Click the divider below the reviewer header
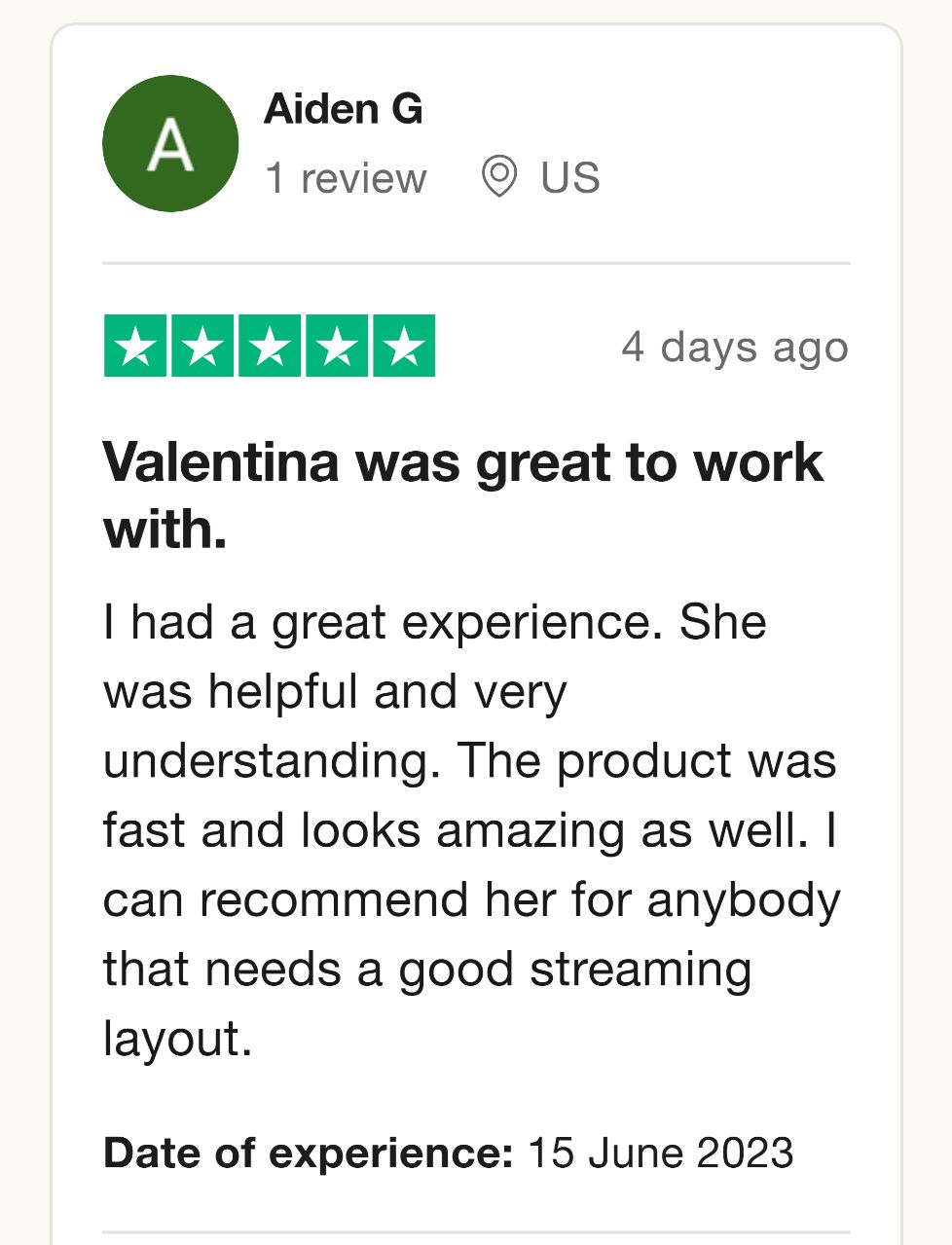Image resolution: width=952 pixels, height=1245 pixels. tap(476, 263)
